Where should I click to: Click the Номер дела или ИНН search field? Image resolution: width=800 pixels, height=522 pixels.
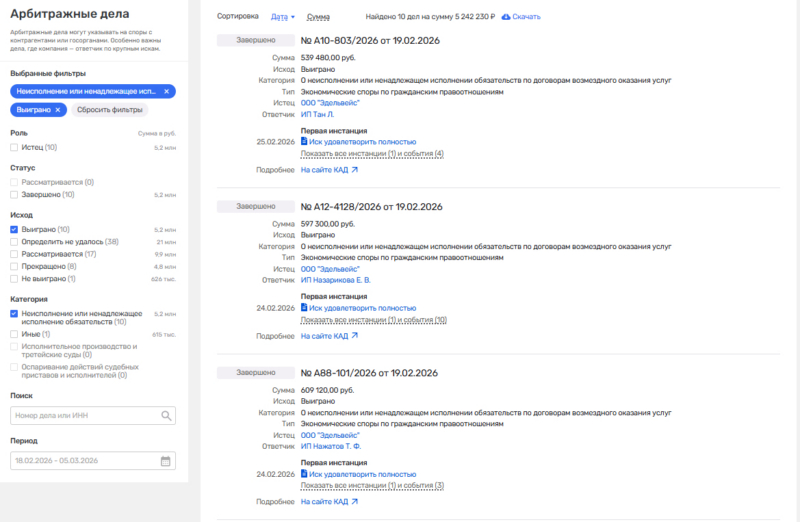(85, 415)
